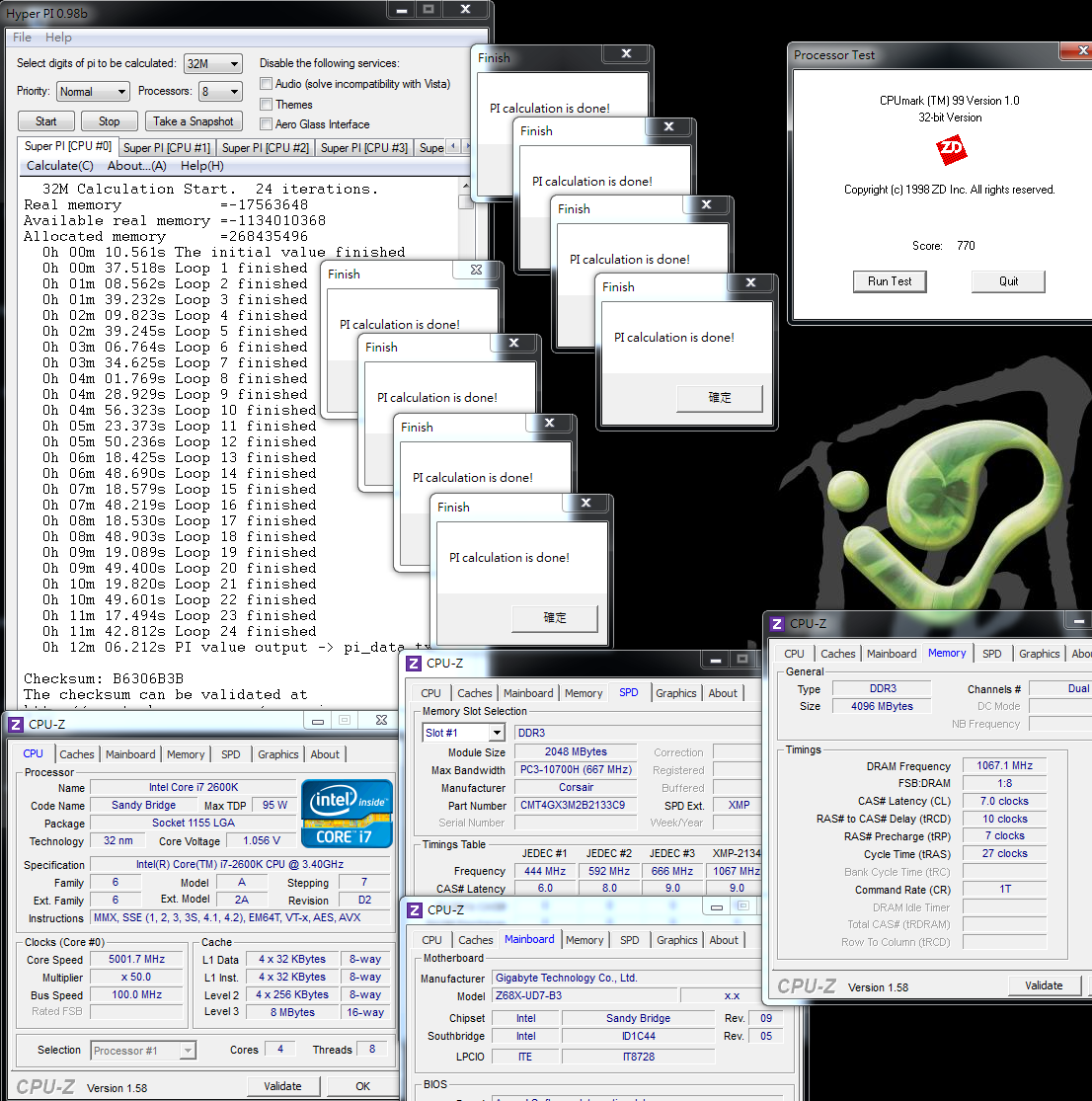Confirm the frontmost upper Finish dialog
Viewport: 1092px width, 1101px height.
pos(719,398)
